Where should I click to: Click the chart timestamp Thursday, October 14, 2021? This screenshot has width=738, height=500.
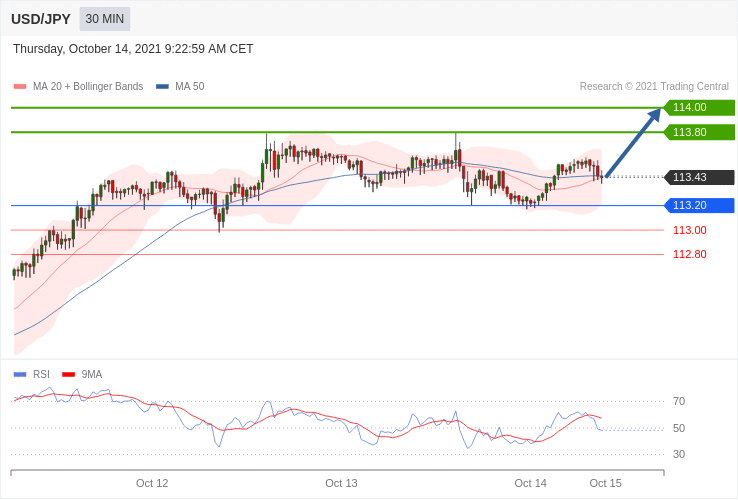pyautogui.click(x=133, y=49)
